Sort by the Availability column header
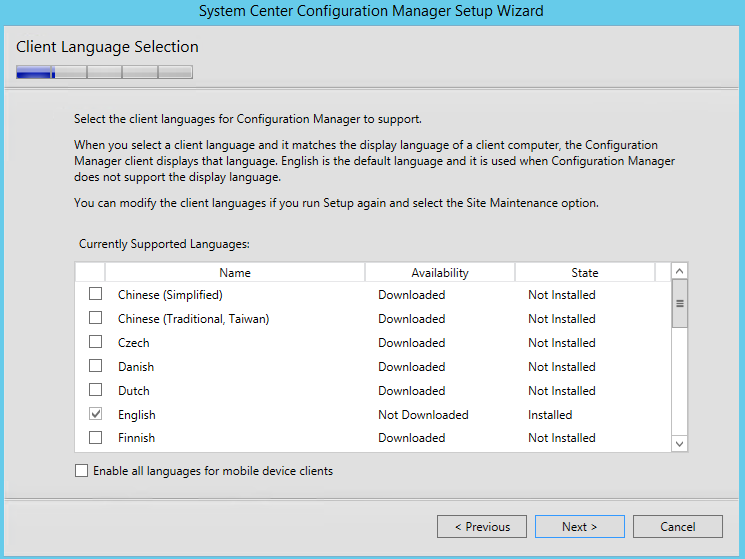This screenshot has width=745, height=559. coord(440,272)
